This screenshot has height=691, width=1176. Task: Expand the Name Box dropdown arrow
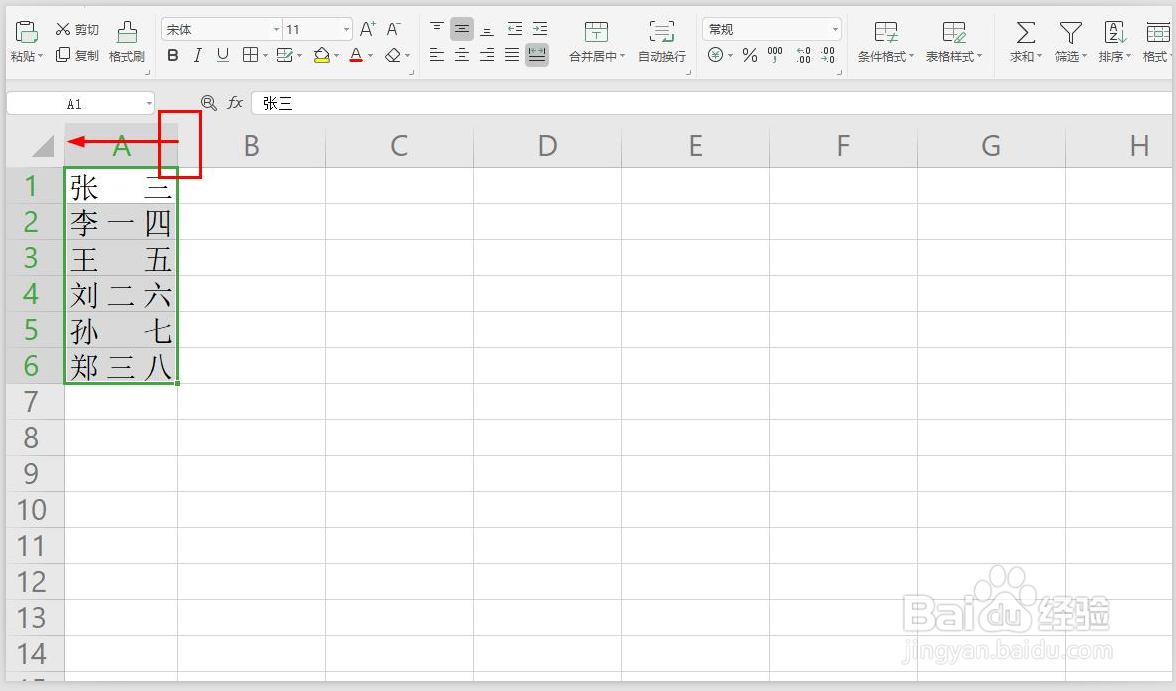click(x=149, y=104)
